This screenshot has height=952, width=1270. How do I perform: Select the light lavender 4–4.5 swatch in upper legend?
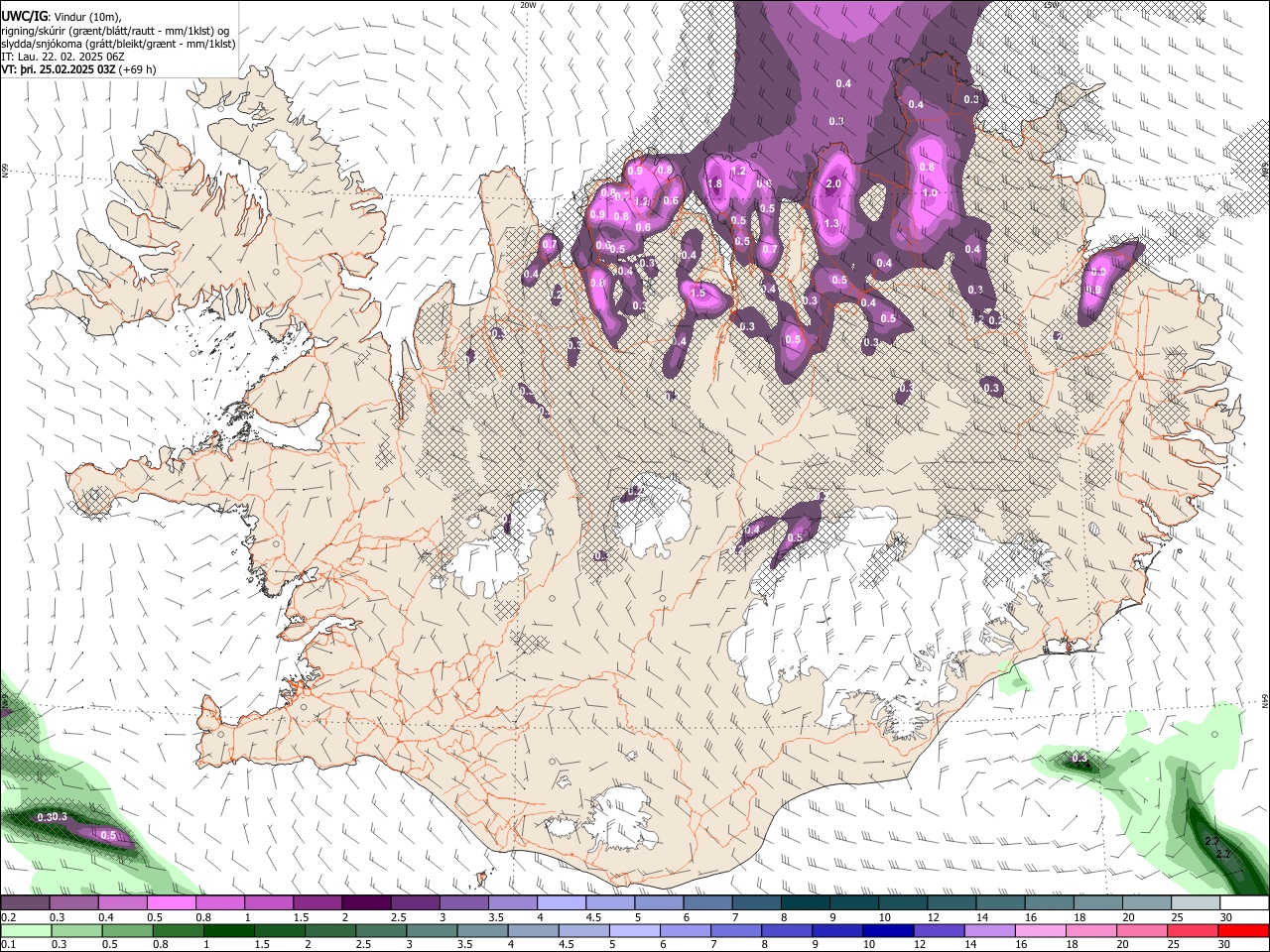562,903
